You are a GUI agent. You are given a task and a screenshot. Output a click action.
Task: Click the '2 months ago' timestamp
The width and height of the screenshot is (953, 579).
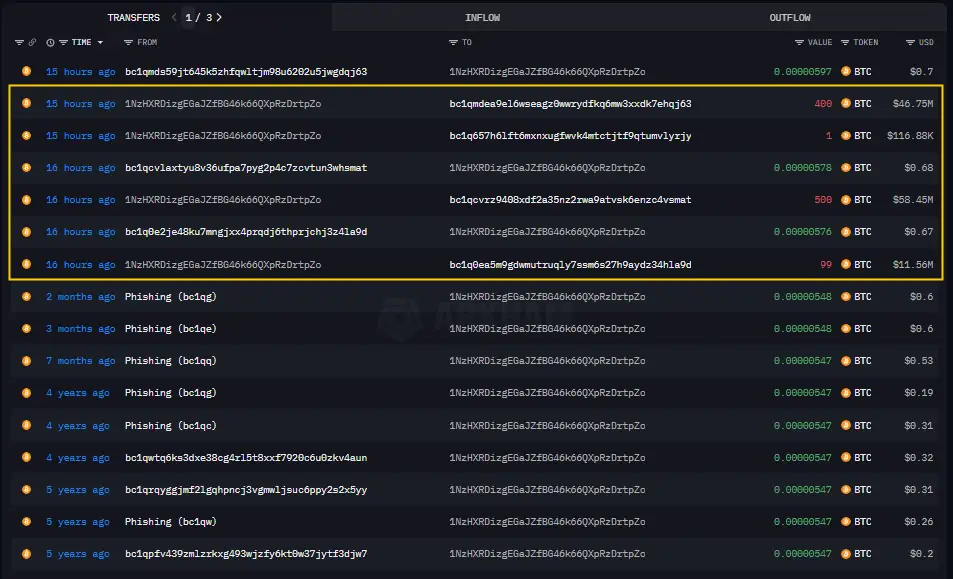click(80, 297)
